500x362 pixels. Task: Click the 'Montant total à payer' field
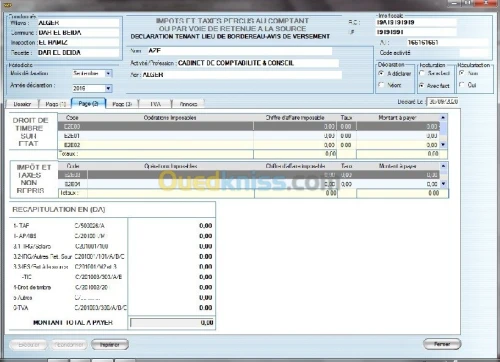(x=172, y=323)
